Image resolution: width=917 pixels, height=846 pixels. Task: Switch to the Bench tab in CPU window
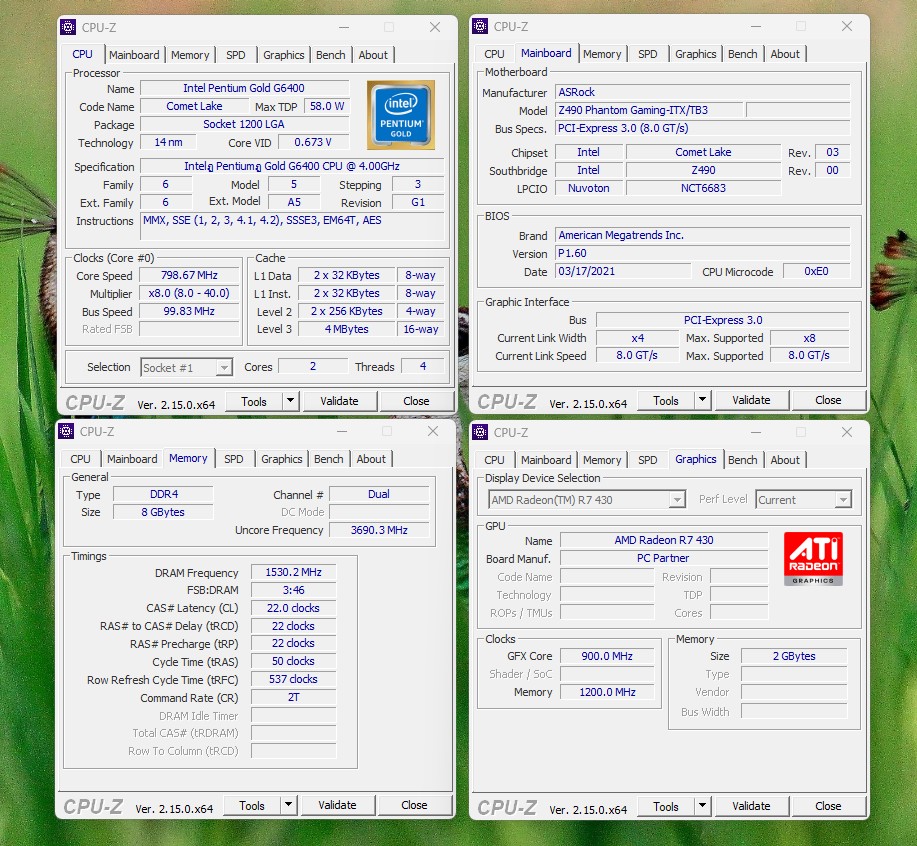click(331, 55)
